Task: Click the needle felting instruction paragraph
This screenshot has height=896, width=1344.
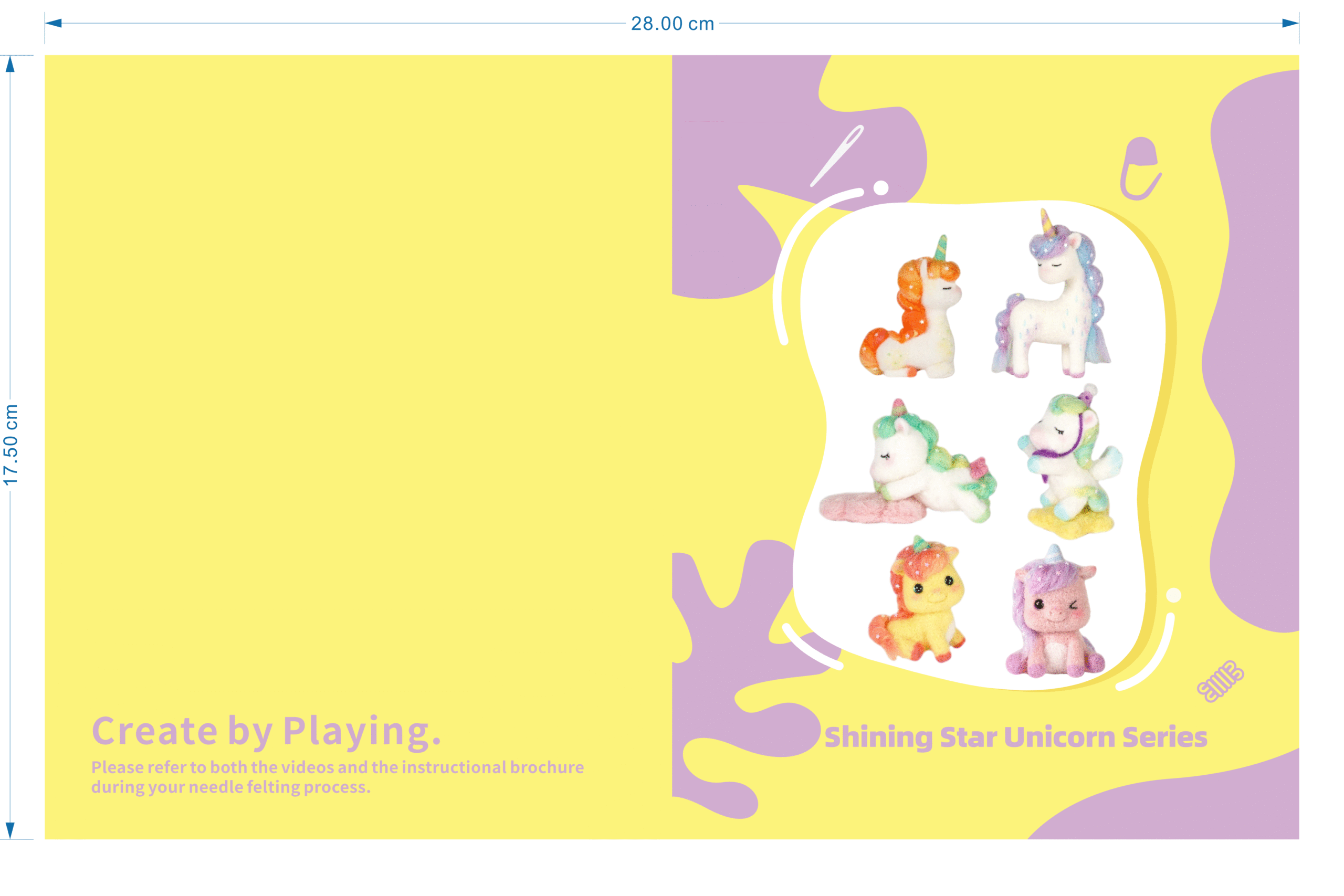Action: tap(337, 776)
